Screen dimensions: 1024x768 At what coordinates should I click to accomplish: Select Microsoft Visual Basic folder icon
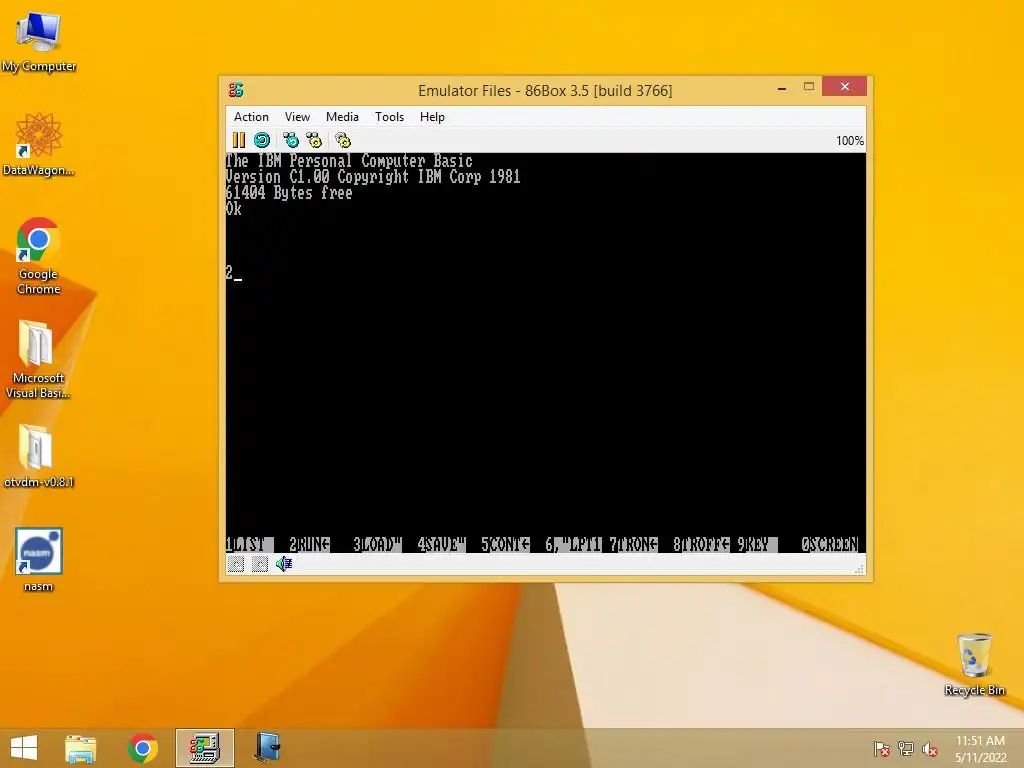(38, 360)
